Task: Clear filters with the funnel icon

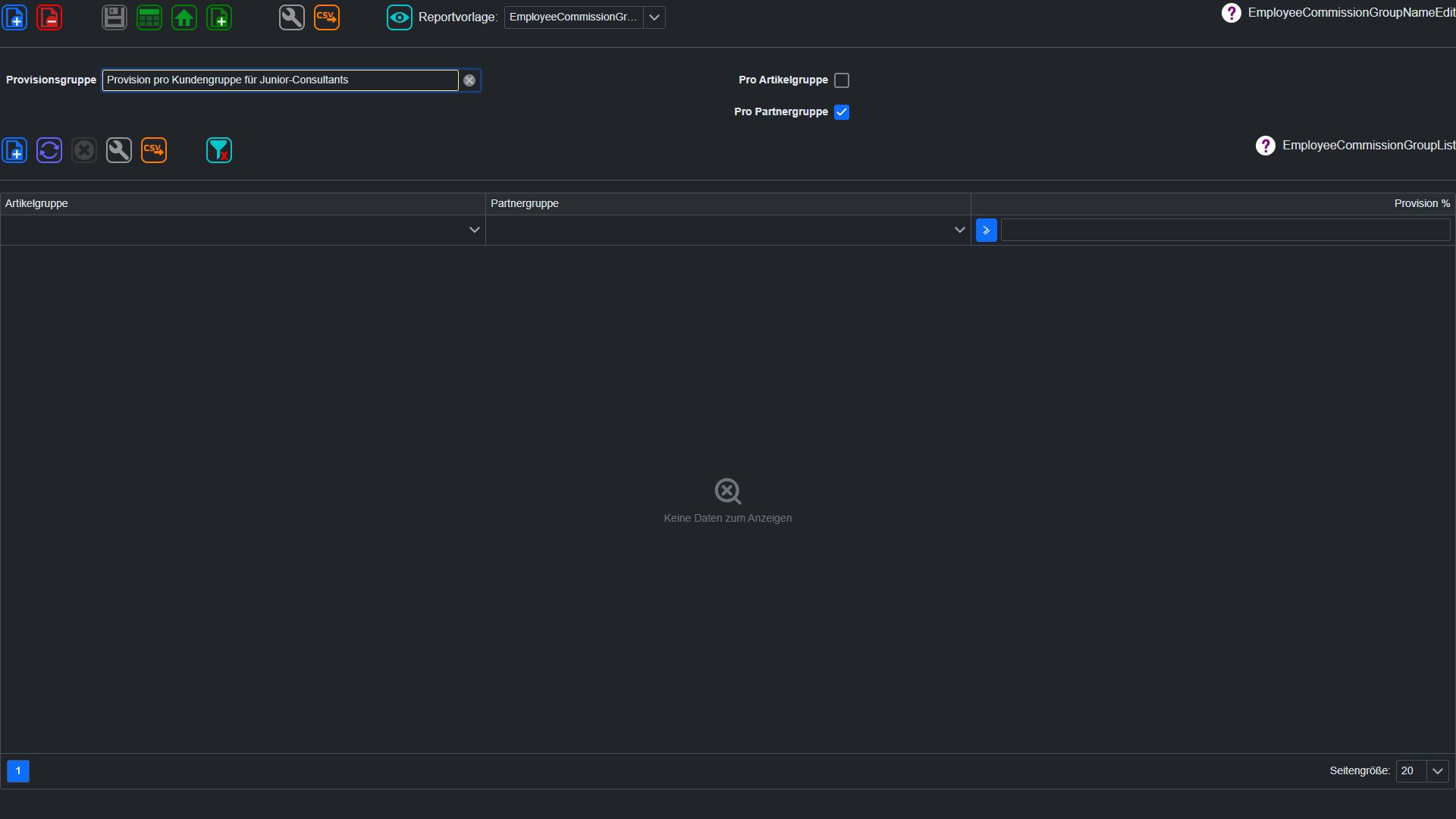Action: pos(219,150)
